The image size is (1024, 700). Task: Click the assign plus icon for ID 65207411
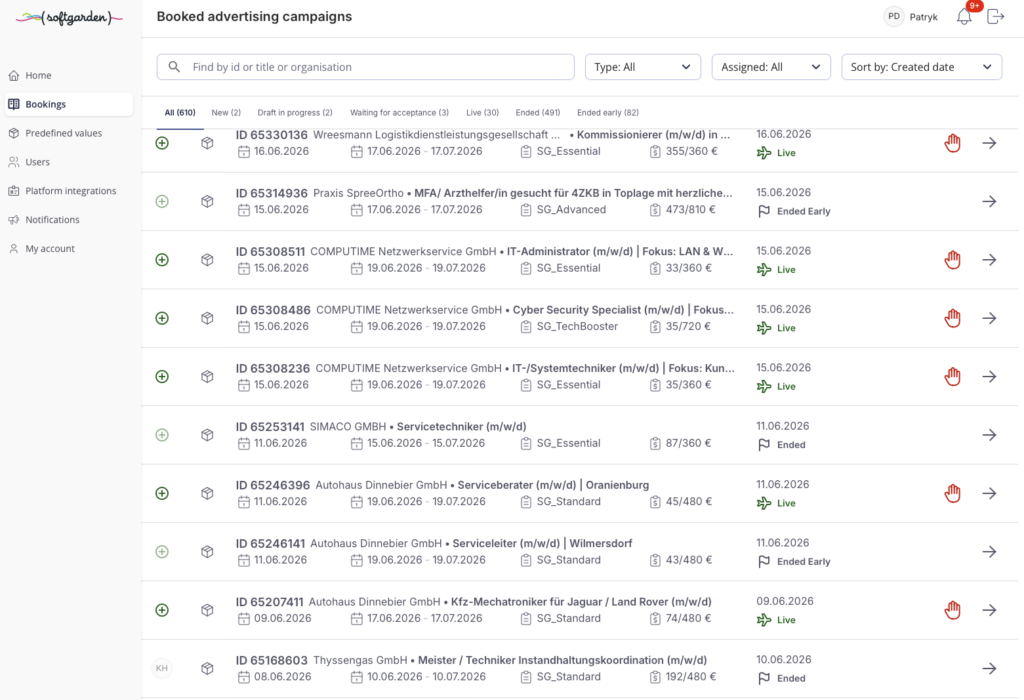pos(162,610)
